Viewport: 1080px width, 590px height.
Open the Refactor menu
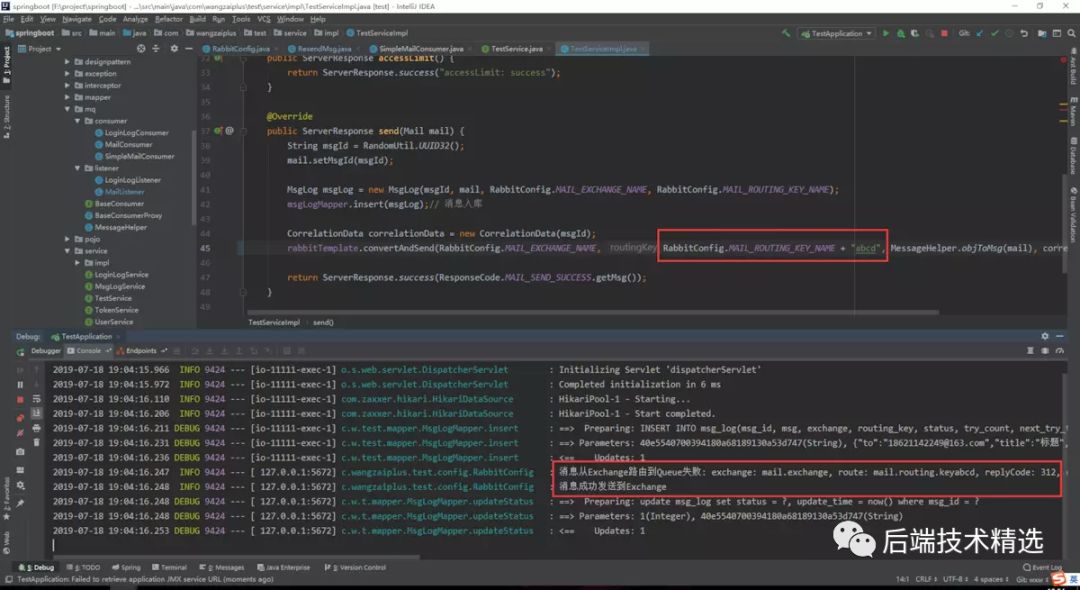pos(169,19)
